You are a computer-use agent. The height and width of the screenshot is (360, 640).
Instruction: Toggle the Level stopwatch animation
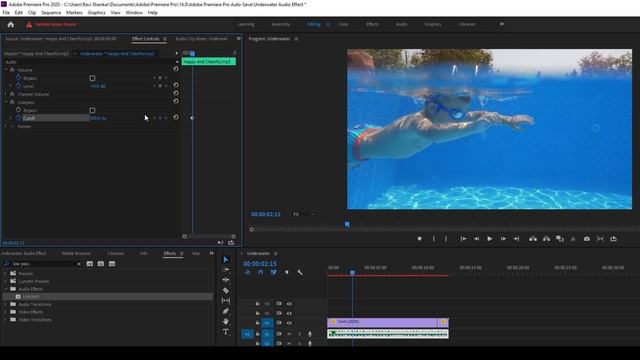tap(18, 86)
